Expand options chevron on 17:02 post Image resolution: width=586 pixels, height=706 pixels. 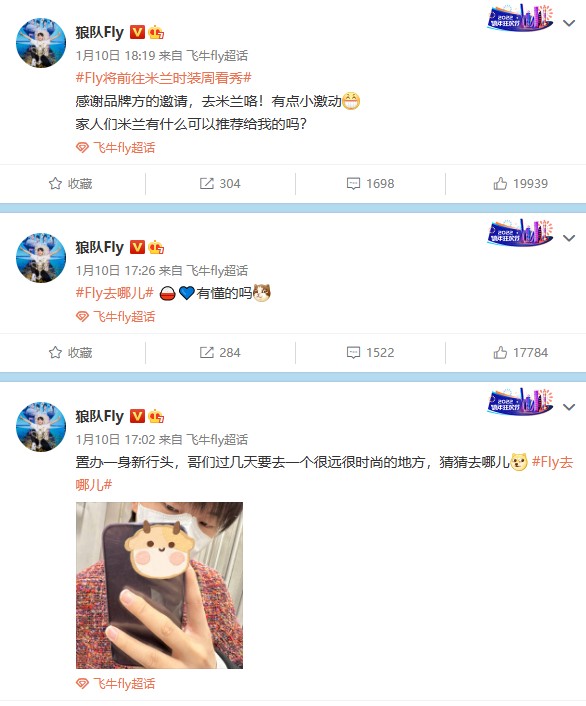pyautogui.click(x=569, y=407)
